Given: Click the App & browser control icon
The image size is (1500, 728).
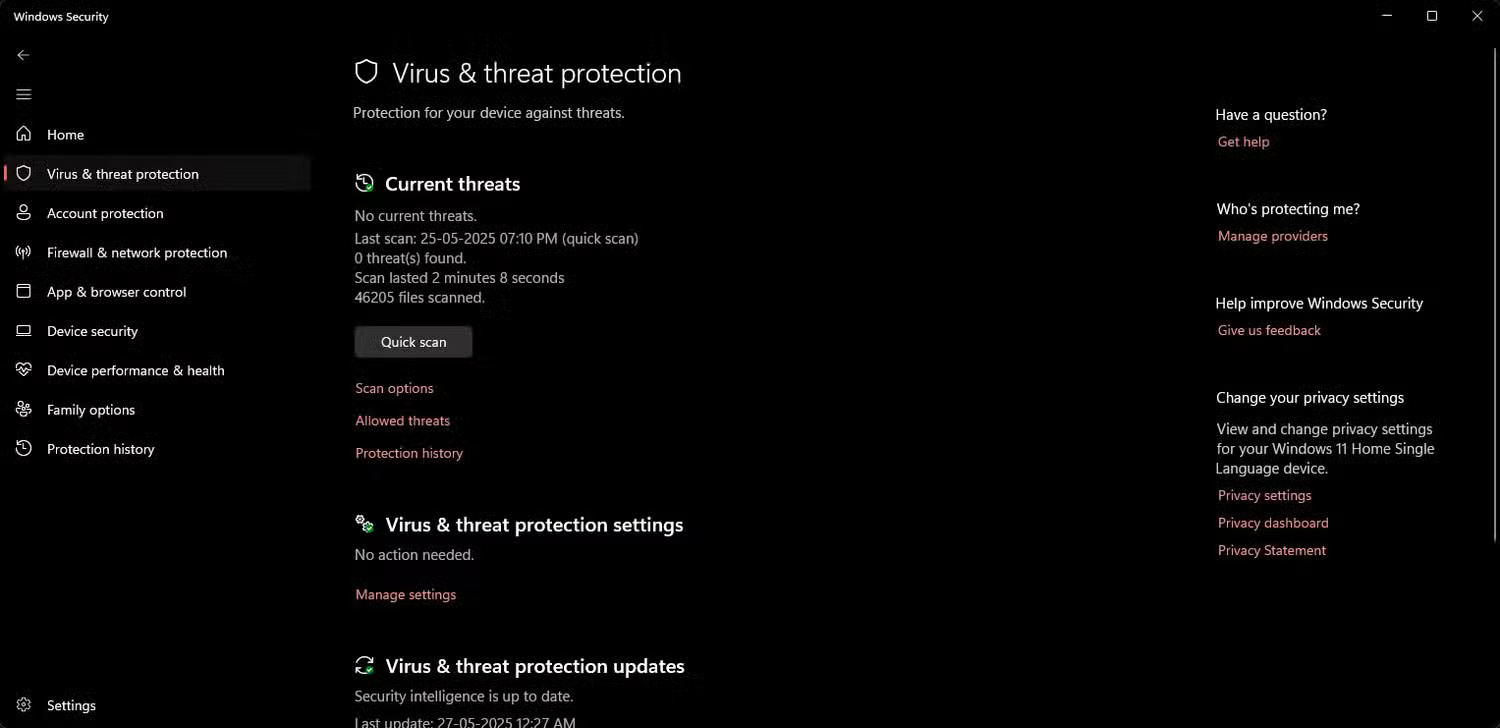Looking at the screenshot, I should 23,291.
